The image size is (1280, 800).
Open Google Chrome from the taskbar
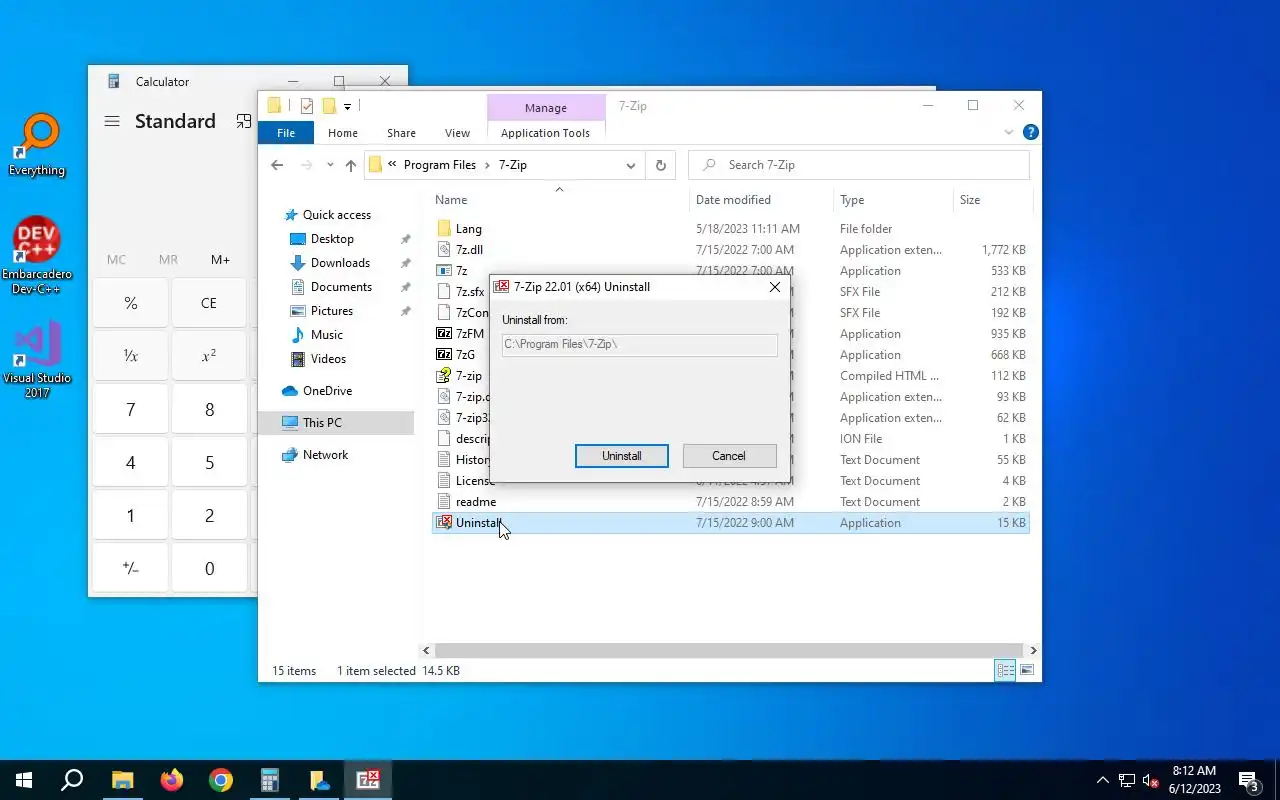[221, 780]
